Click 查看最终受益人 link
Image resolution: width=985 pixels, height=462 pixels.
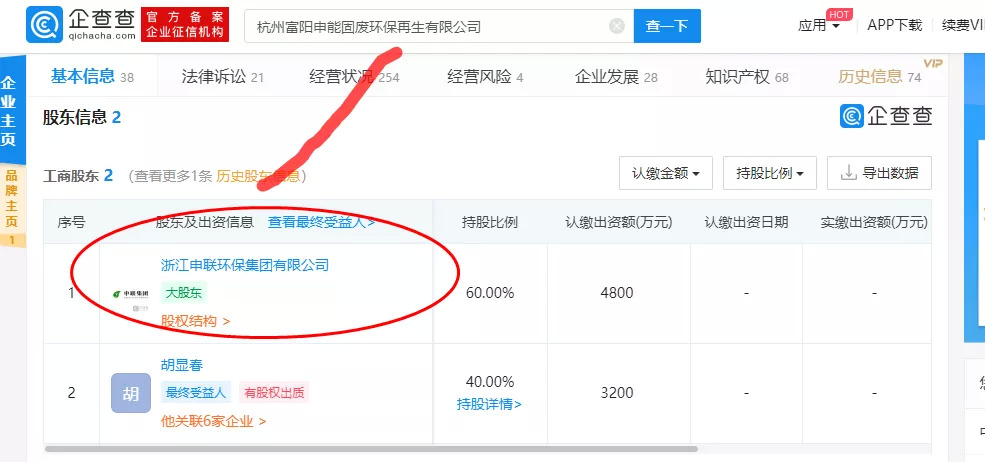click(321, 222)
